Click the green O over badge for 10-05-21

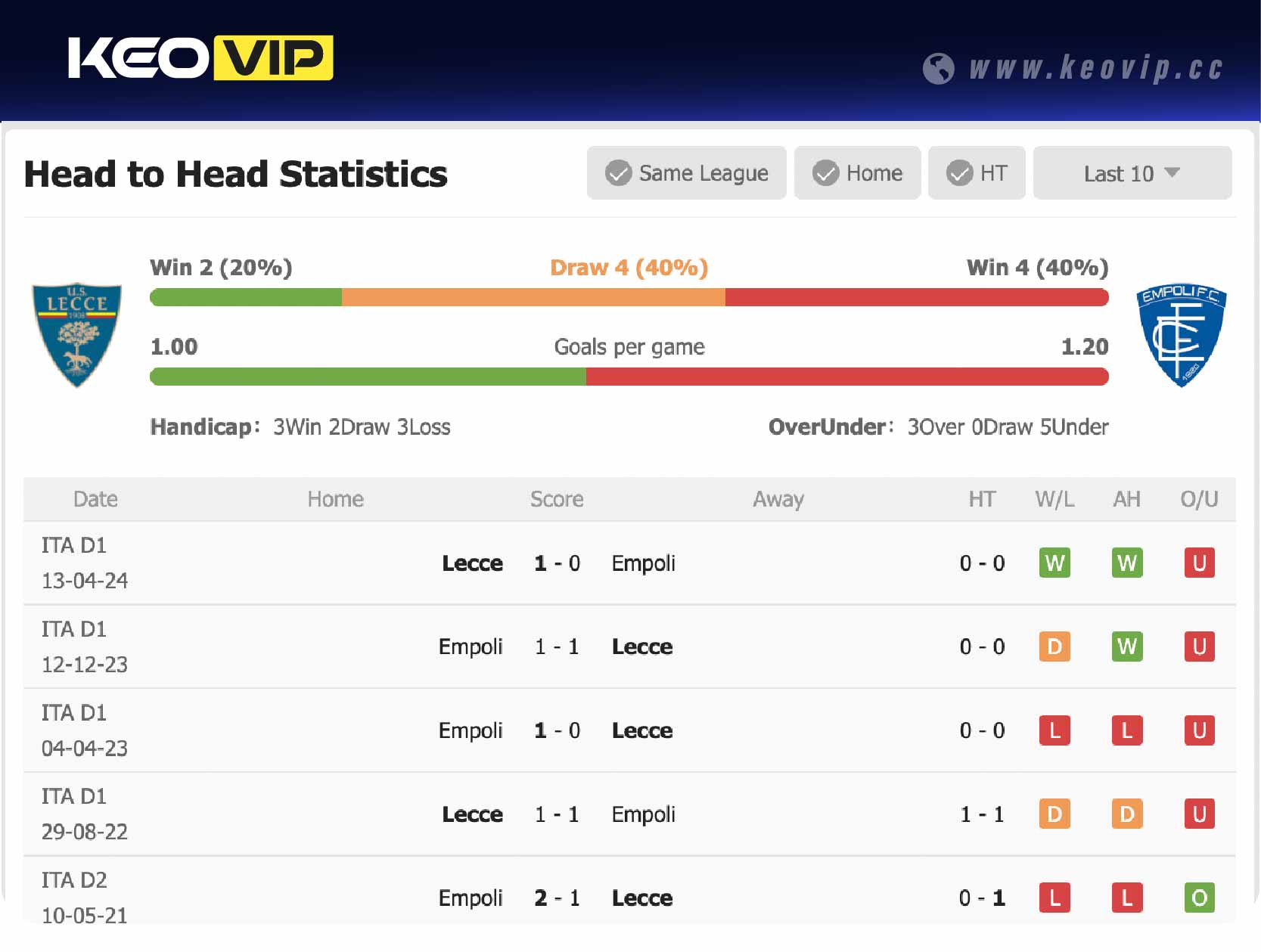tap(1198, 898)
